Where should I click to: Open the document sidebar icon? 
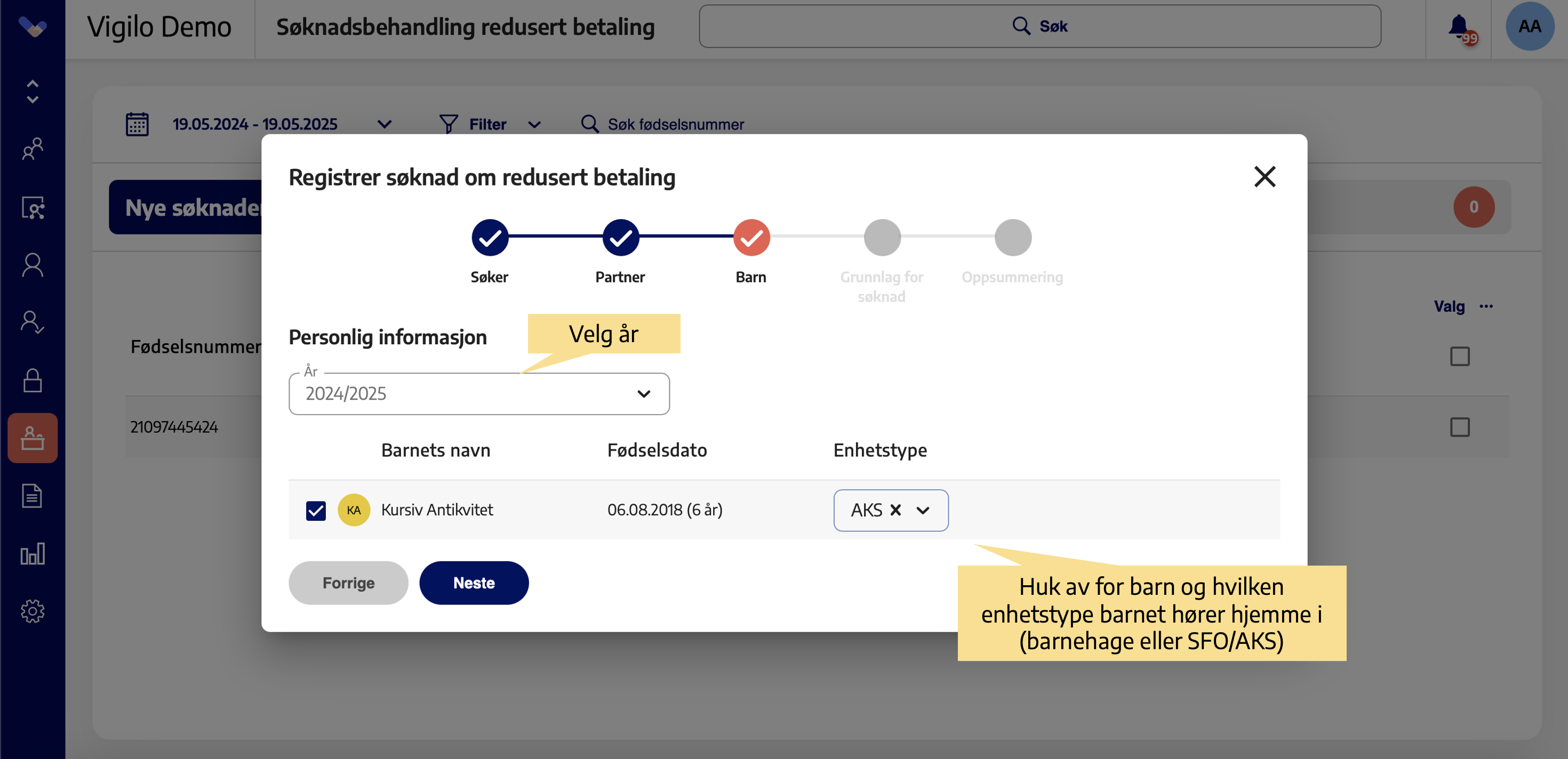point(32,496)
